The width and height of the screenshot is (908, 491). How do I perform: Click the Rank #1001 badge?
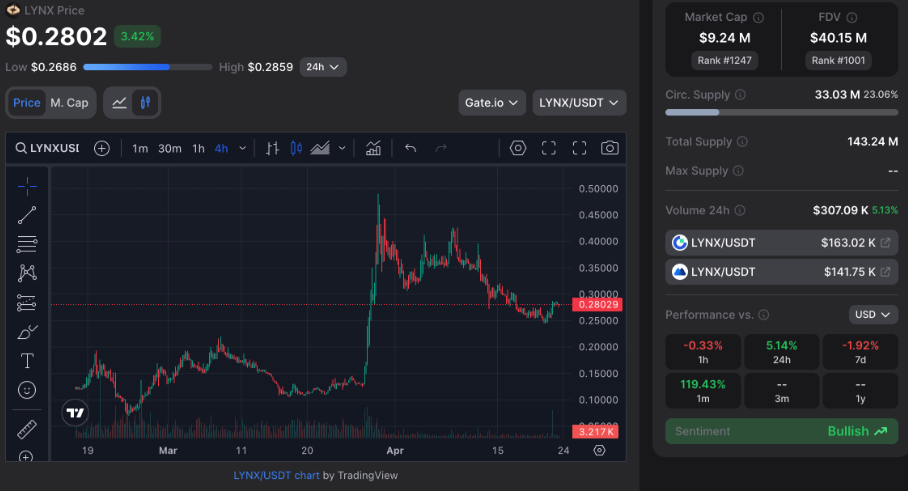838,60
